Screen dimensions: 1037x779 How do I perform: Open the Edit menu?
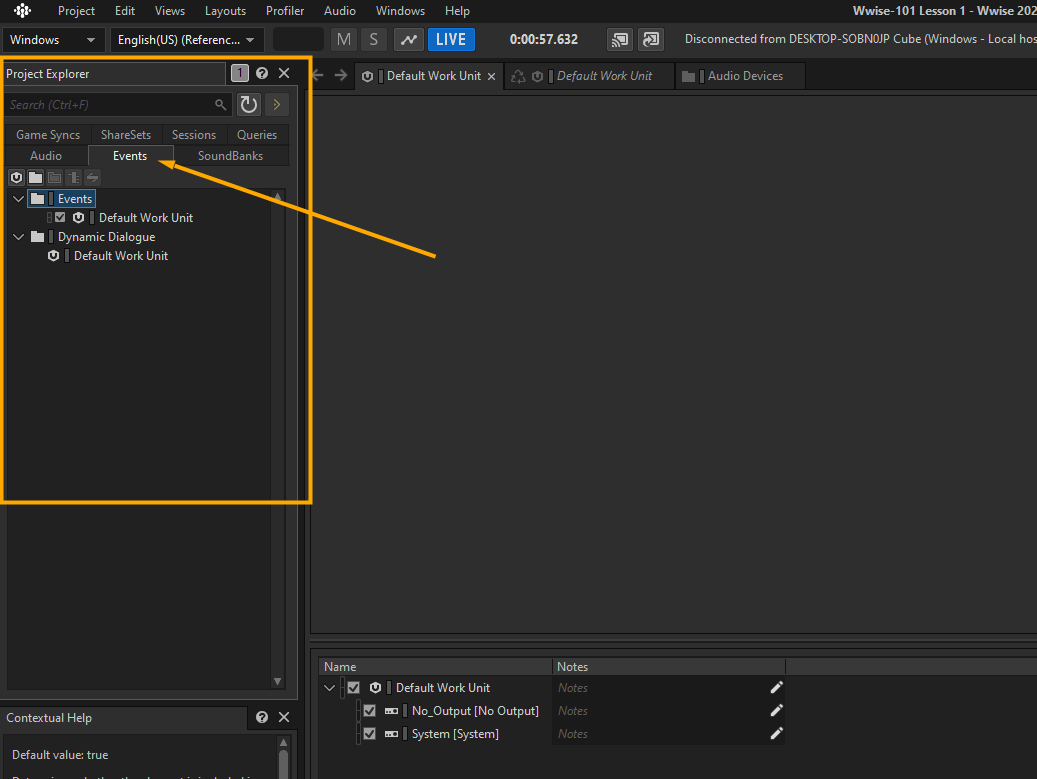coord(124,11)
